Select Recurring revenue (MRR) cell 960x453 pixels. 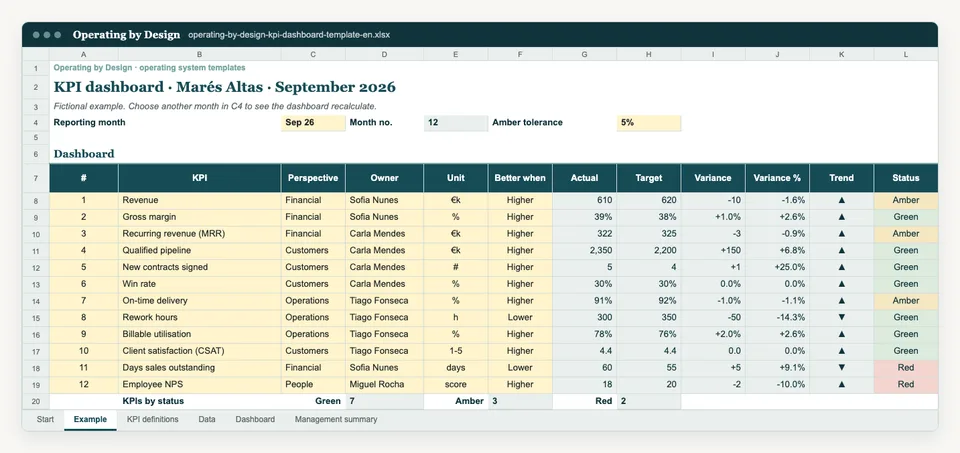coord(200,234)
